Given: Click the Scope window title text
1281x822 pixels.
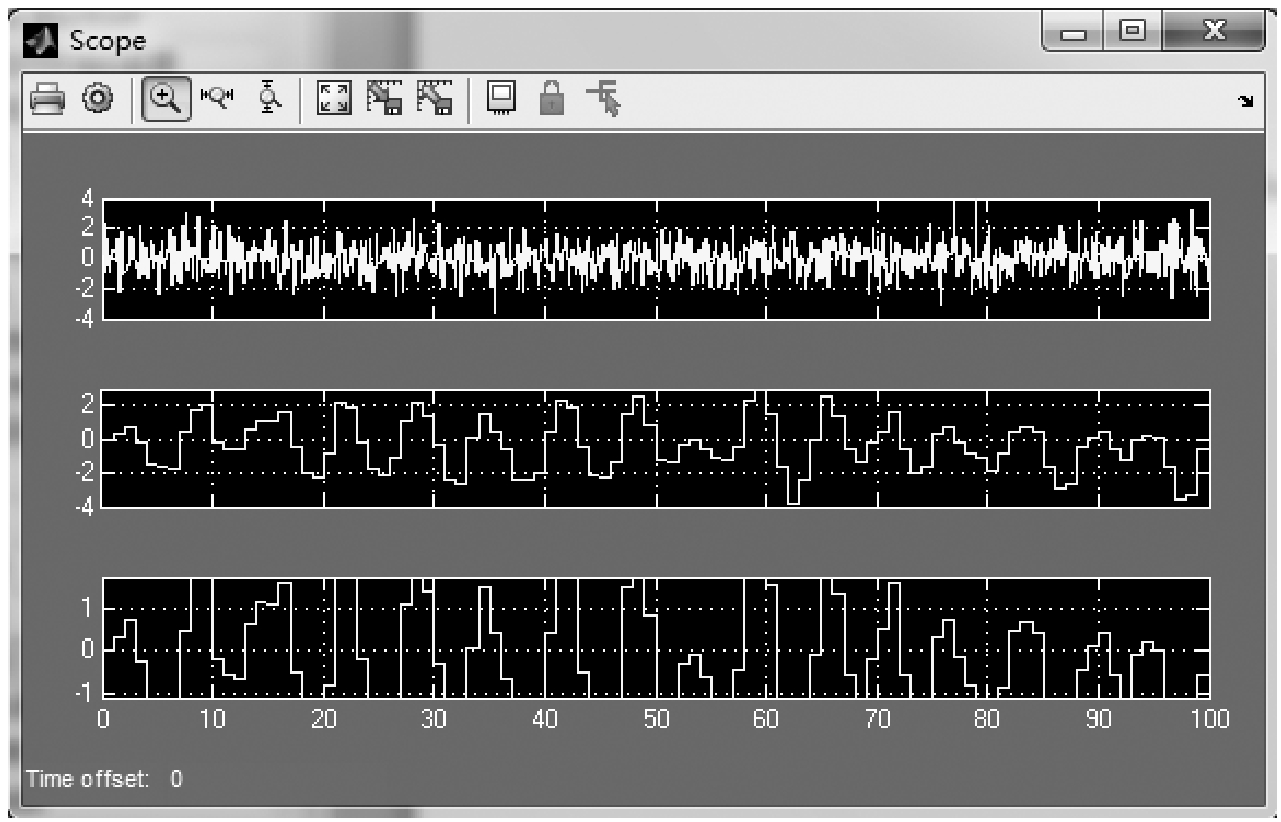Looking at the screenshot, I should point(107,41).
